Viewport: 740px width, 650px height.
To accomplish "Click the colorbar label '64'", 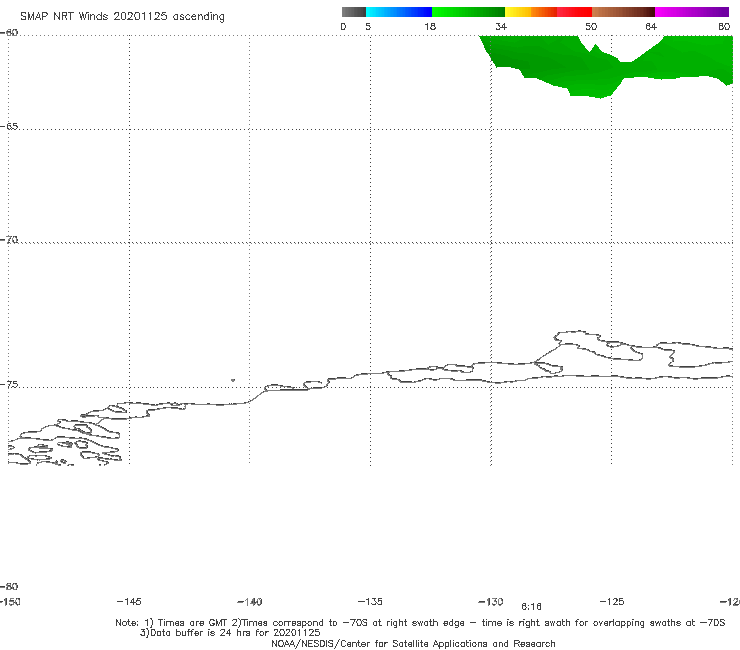I will 651,26.
